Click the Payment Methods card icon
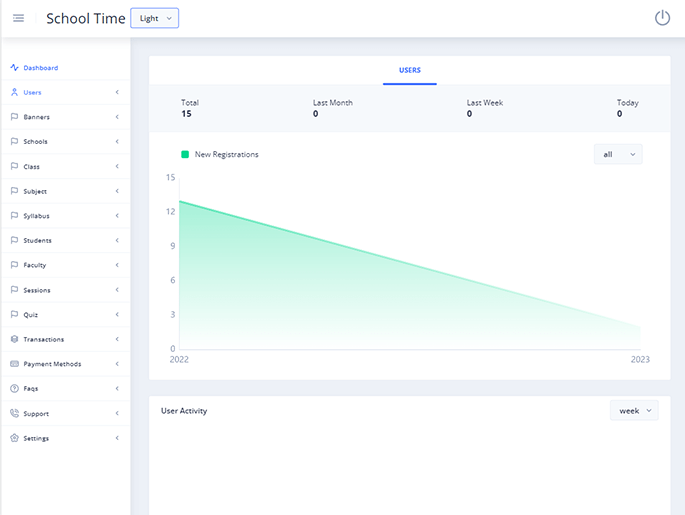 coord(14,363)
